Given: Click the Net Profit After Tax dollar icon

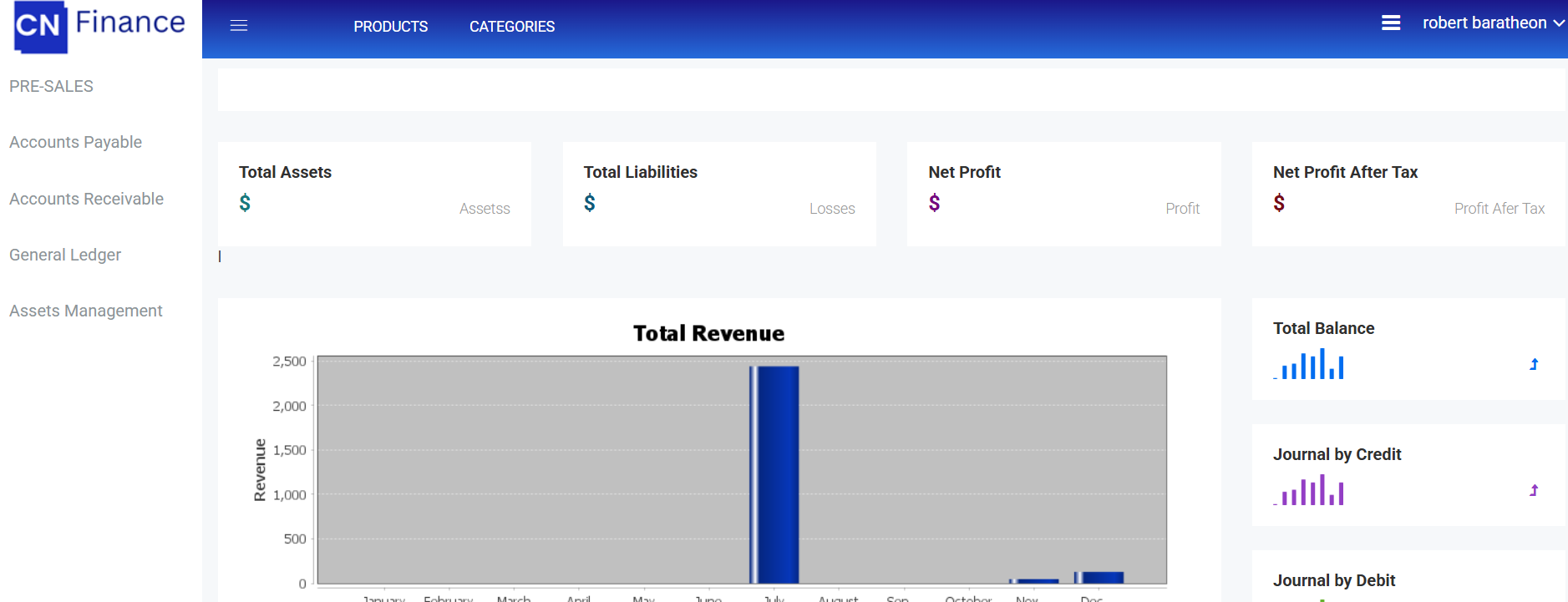Looking at the screenshot, I should (x=1279, y=203).
